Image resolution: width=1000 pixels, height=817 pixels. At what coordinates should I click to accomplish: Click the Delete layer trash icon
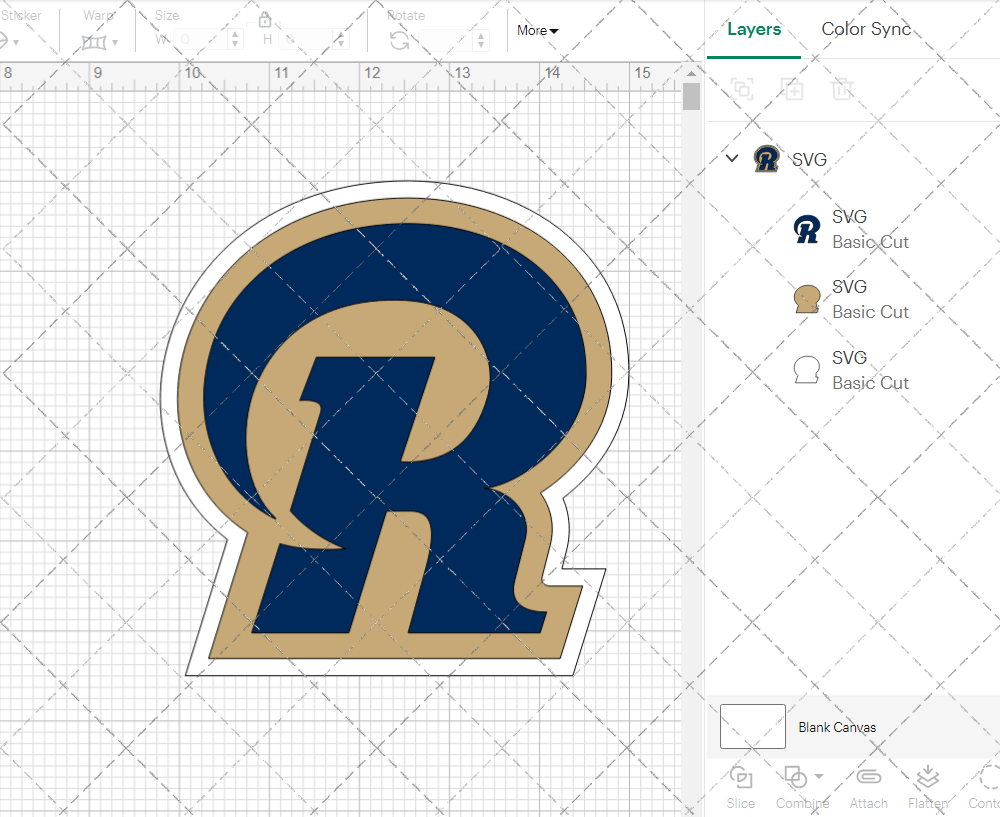(842, 89)
